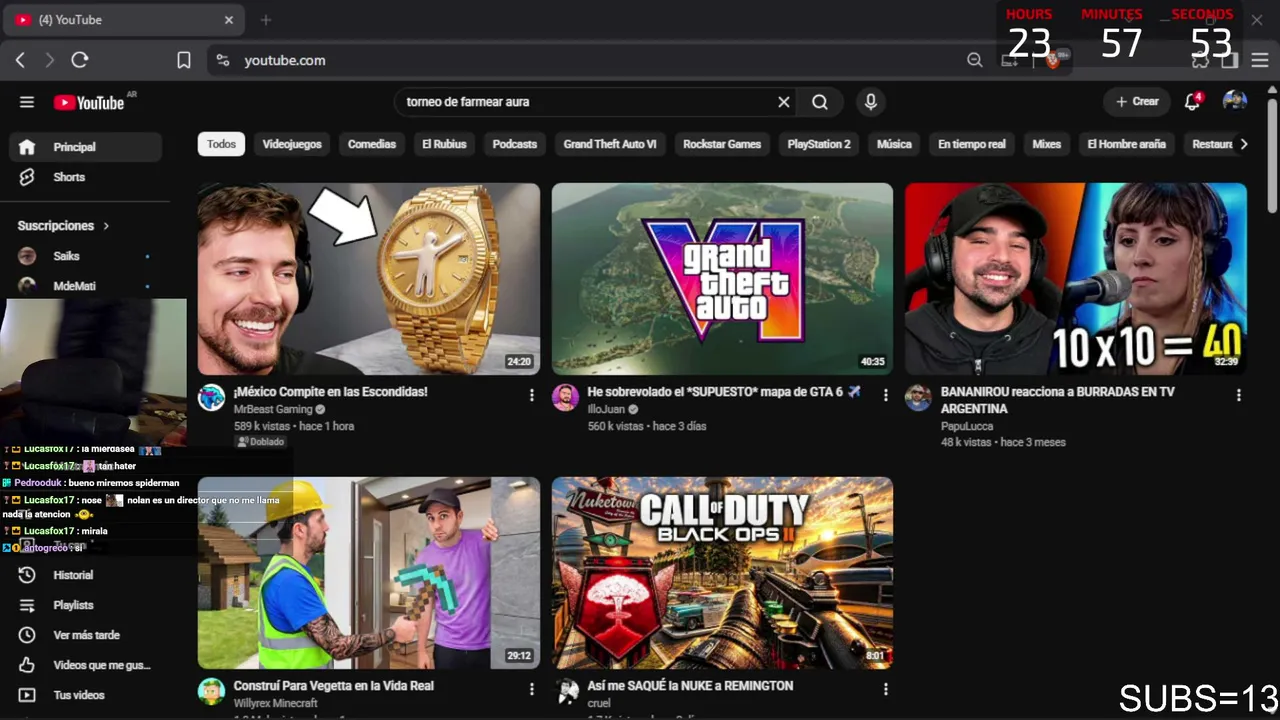The image size is (1280, 720).
Task: Select the En tiempo real chip
Action: click(x=971, y=144)
